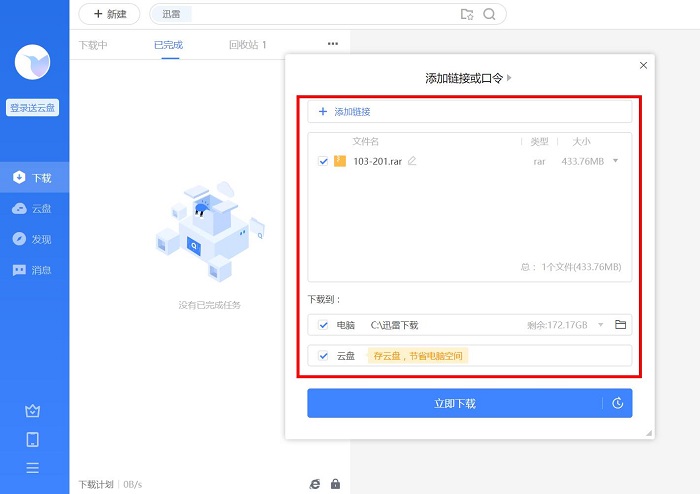
Task: Toggle the 电脑 download location checkbox
Action: point(322,325)
